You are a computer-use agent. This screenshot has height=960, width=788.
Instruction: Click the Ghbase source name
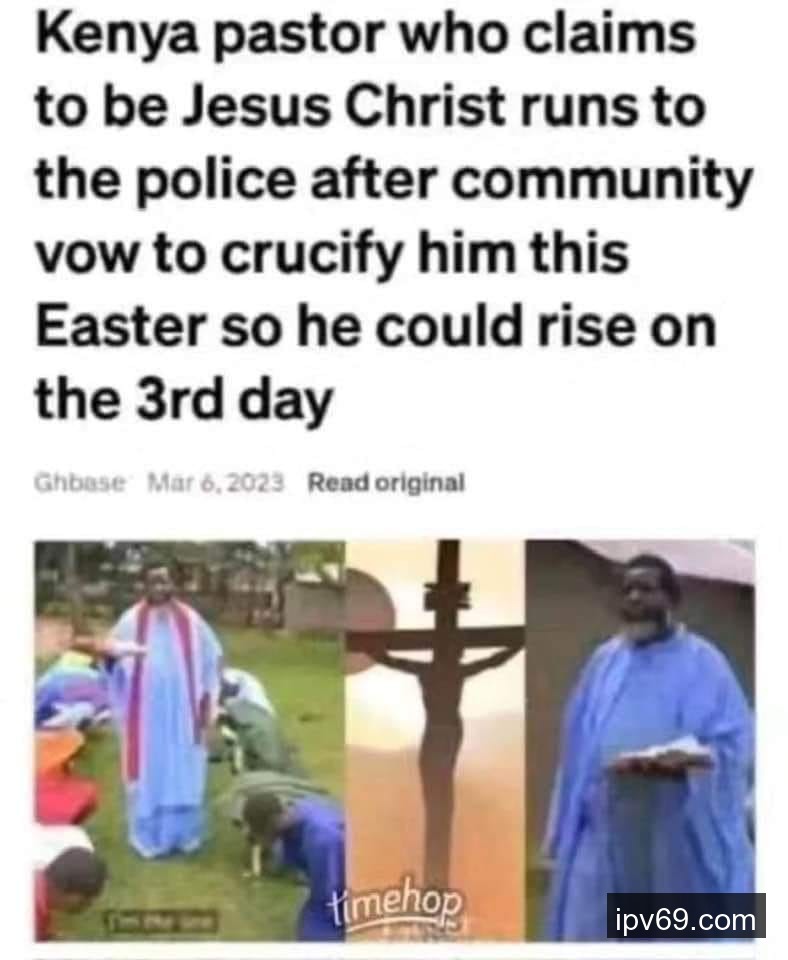click(78, 482)
